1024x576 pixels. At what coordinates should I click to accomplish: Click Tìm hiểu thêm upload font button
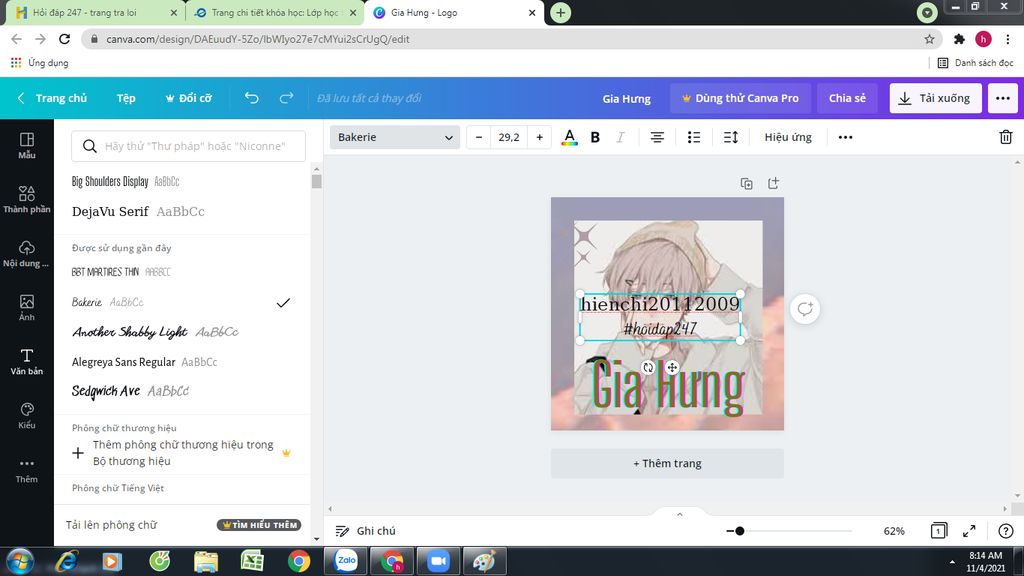click(x=259, y=525)
